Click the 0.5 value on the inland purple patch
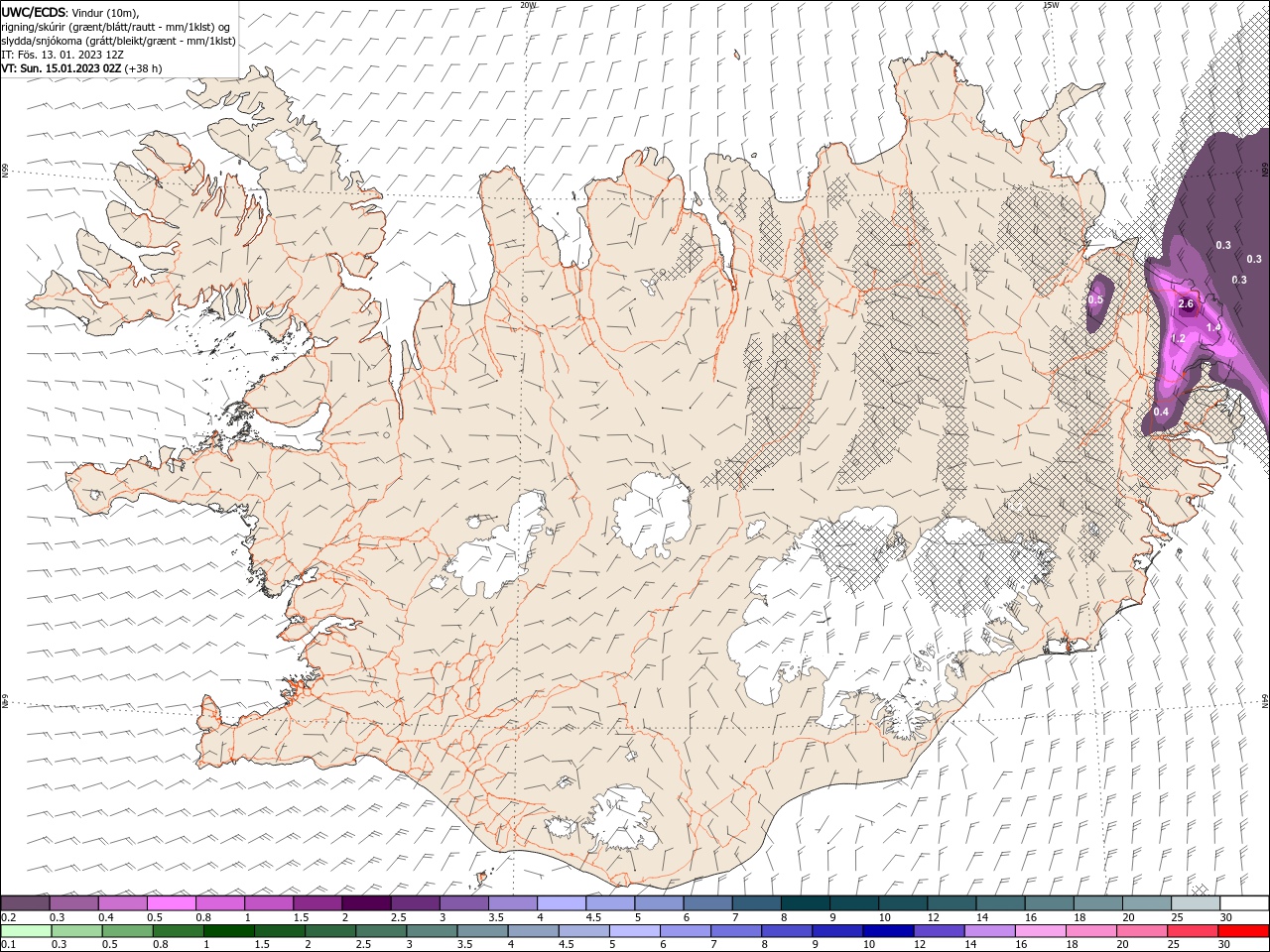Image resolution: width=1270 pixels, height=952 pixels. click(1095, 299)
